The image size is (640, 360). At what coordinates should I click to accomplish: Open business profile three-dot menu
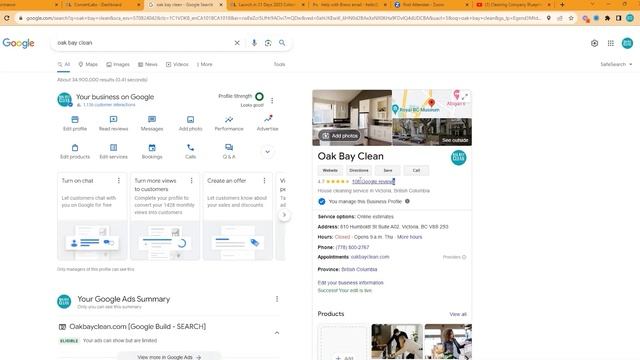pos(272,100)
